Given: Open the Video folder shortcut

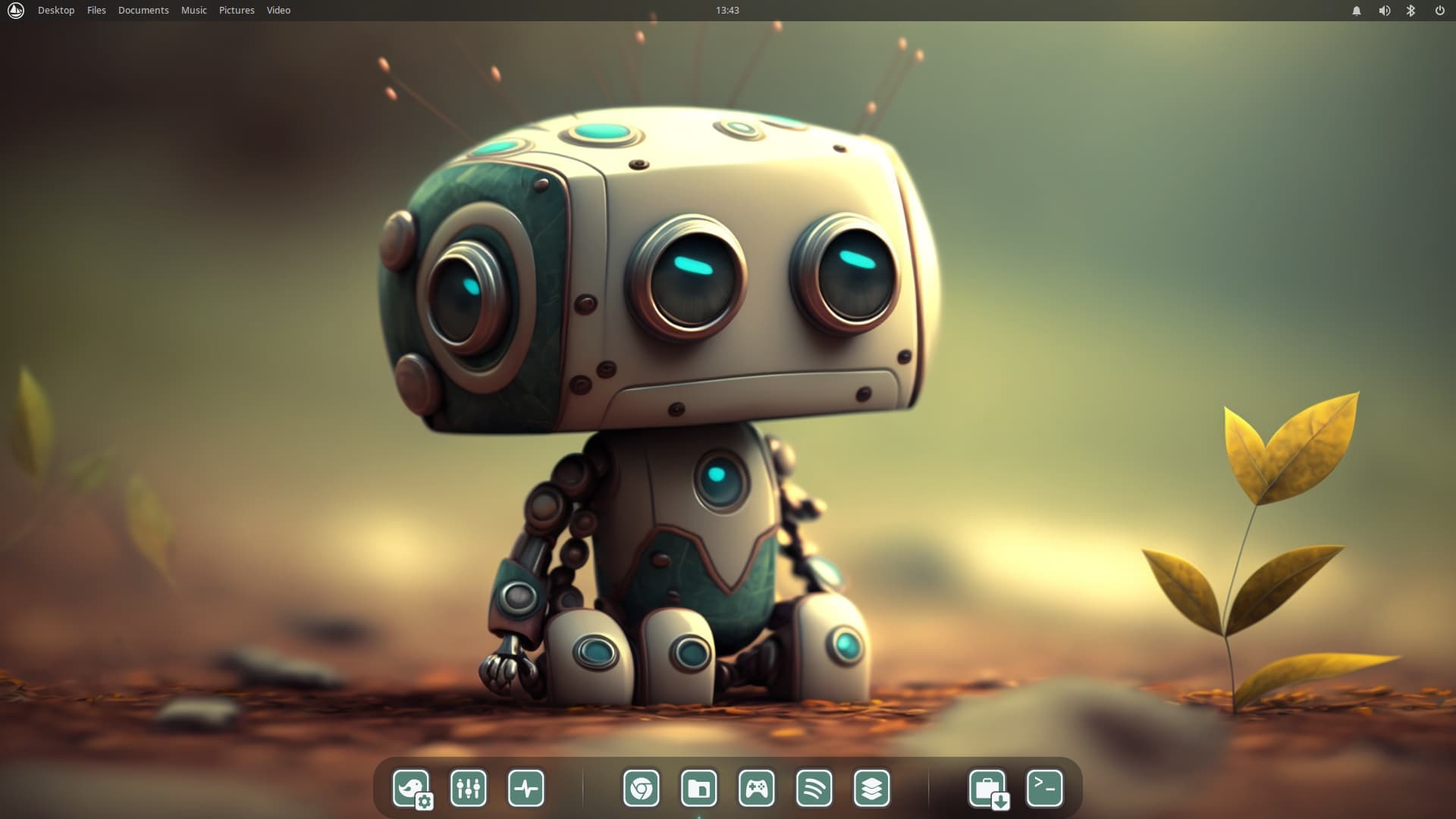Looking at the screenshot, I should [278, 11].
